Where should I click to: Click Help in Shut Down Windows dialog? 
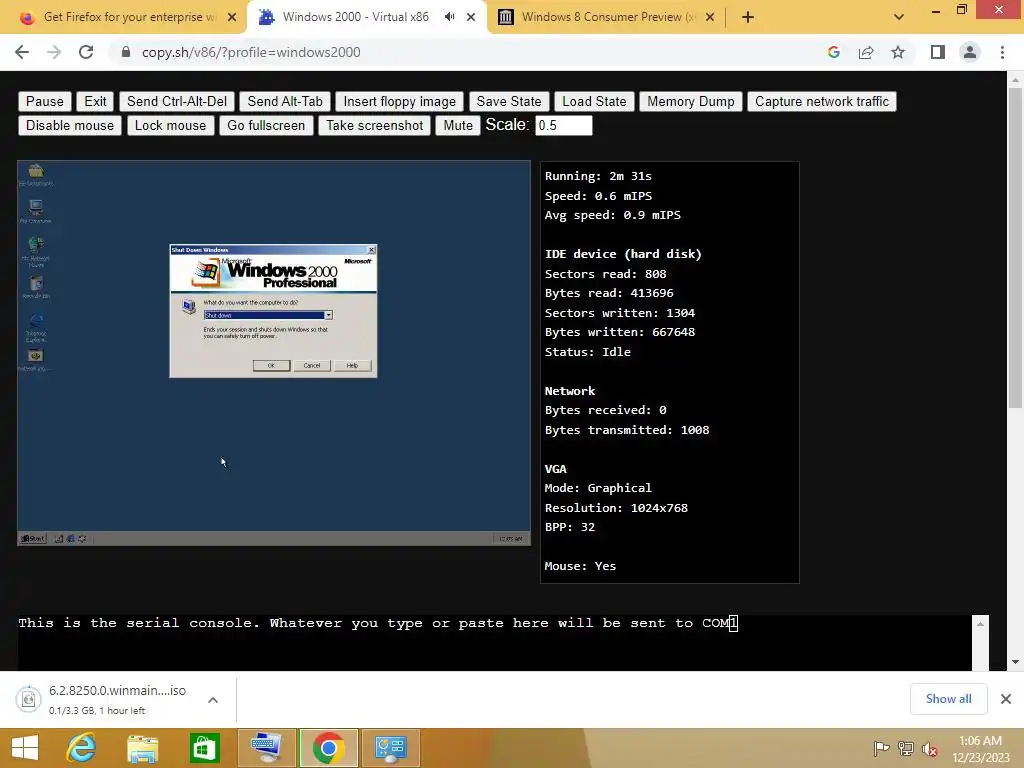tap(352, 366)
